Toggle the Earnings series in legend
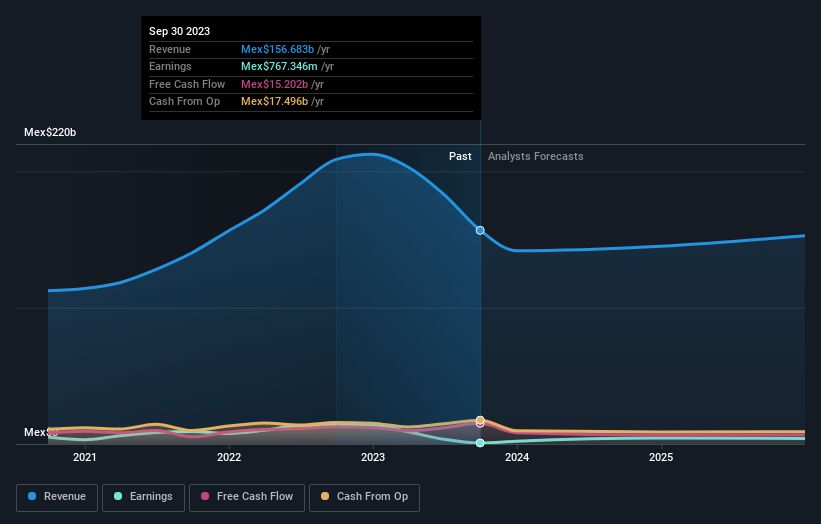This screenshot has height=524, width=821. (143, 497)
